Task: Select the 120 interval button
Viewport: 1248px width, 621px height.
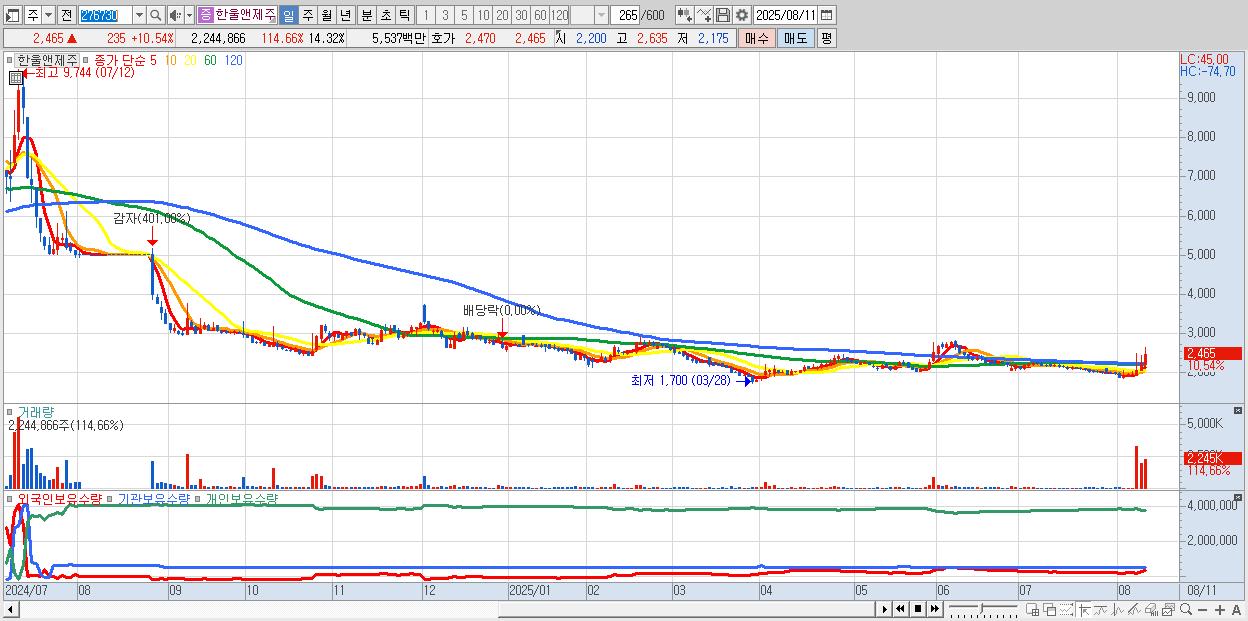Action: pyautogui.click(x=559, y=15)
